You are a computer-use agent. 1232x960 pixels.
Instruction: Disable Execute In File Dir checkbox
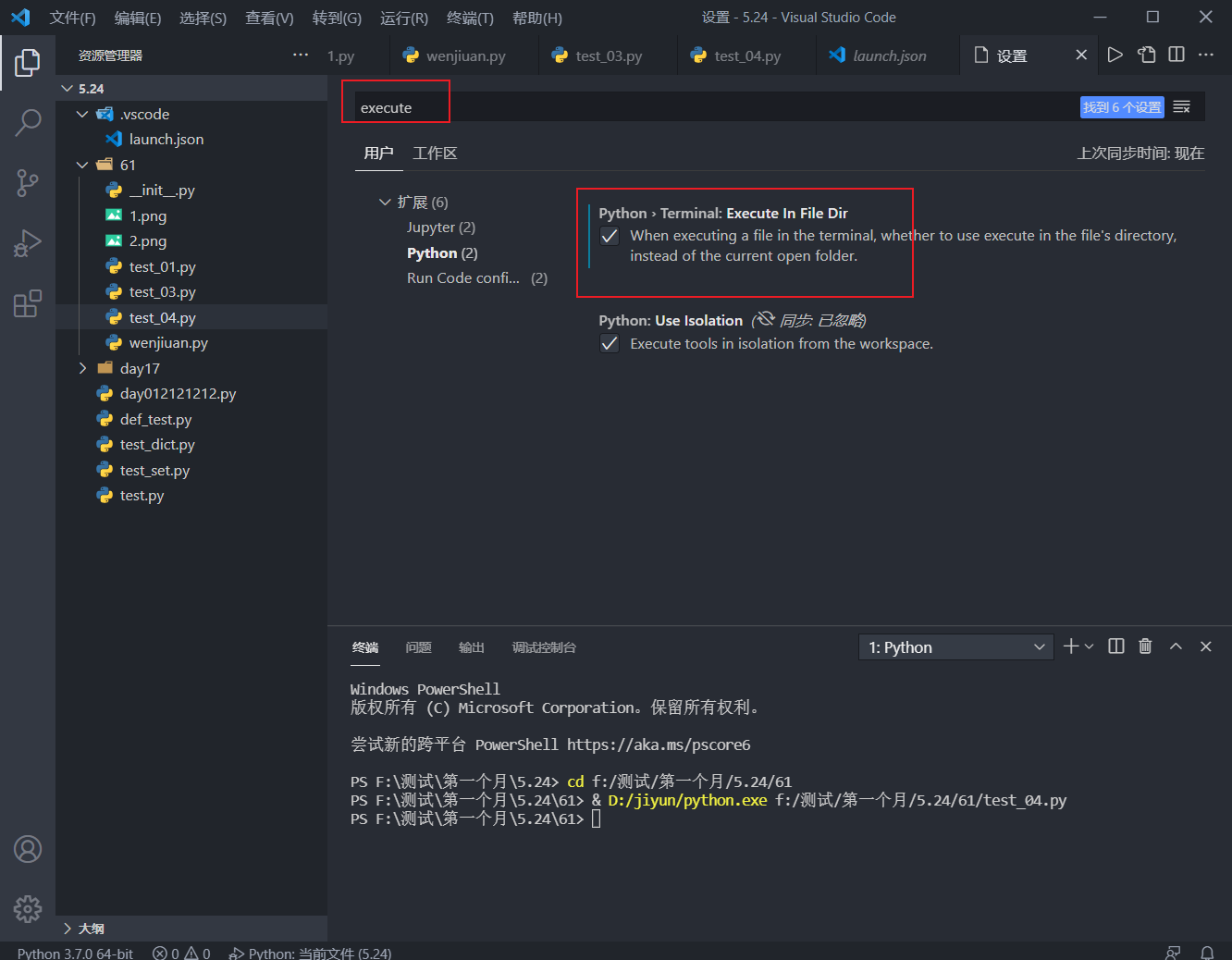point(609,236)
